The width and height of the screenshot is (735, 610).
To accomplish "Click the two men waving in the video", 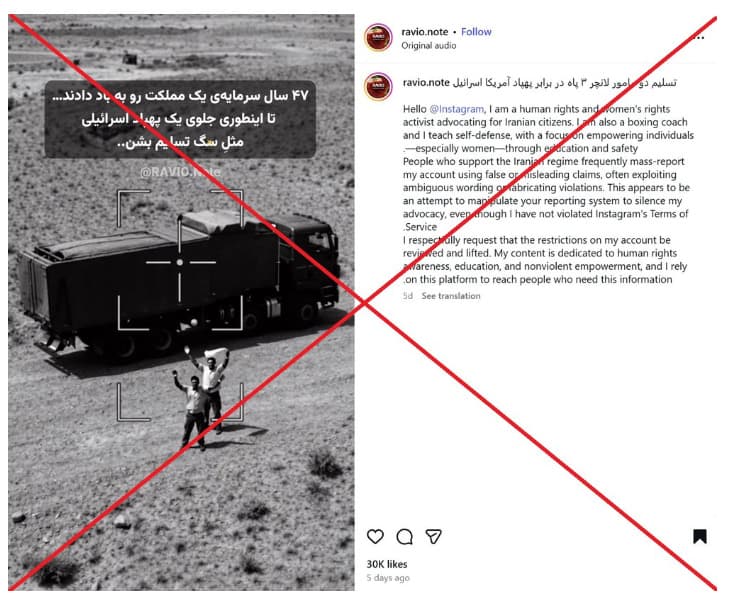I will (x=202, y=398).
